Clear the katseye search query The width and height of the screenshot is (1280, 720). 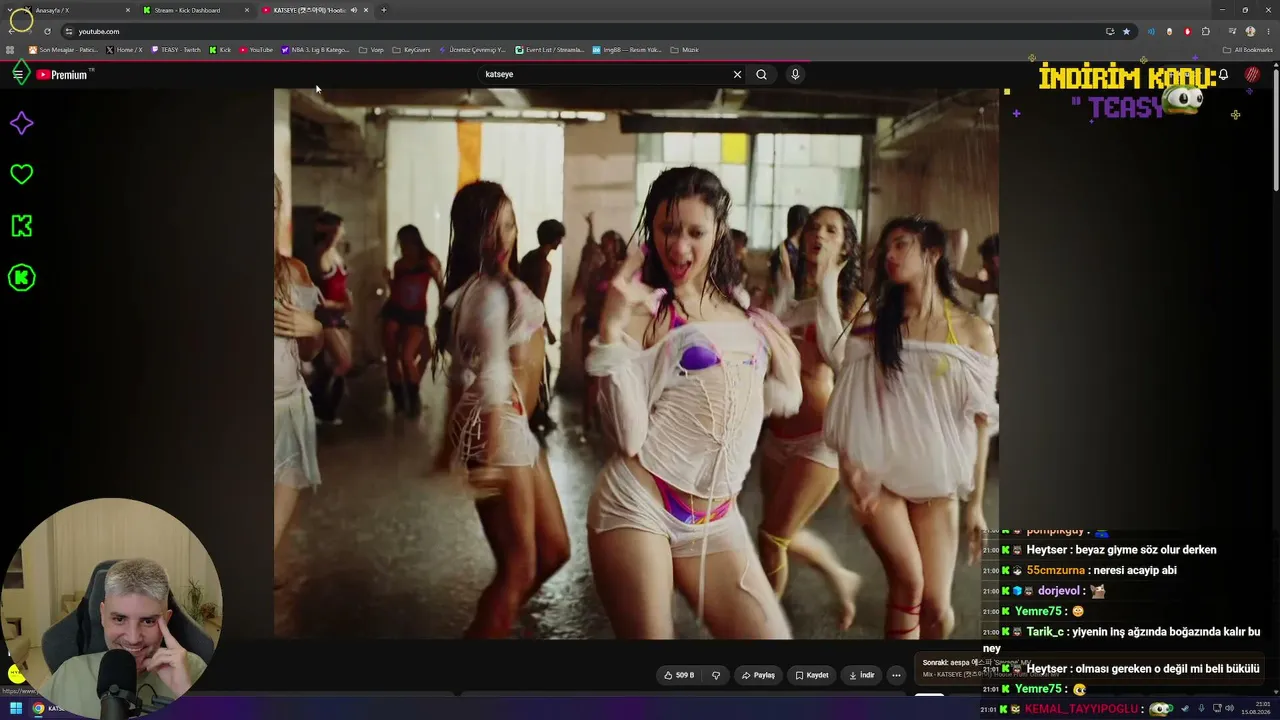737,74
